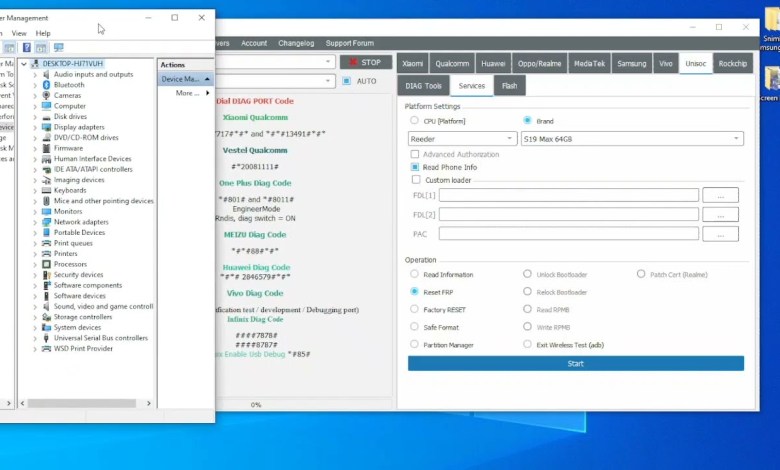Open the combo box left of the AUTO checkbox

tap(275, 81)
